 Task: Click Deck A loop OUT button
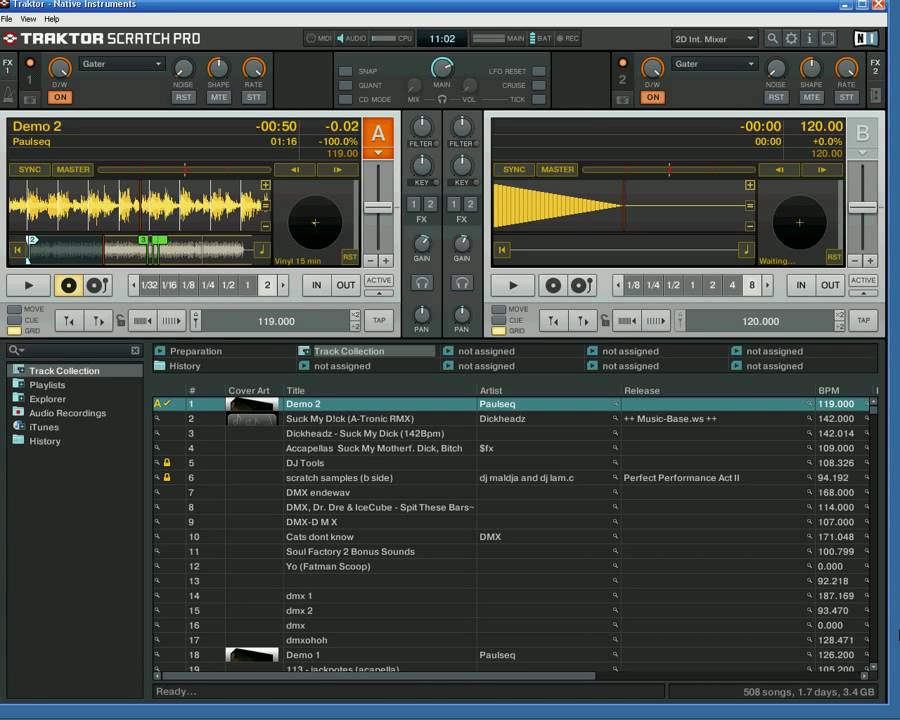346,285
